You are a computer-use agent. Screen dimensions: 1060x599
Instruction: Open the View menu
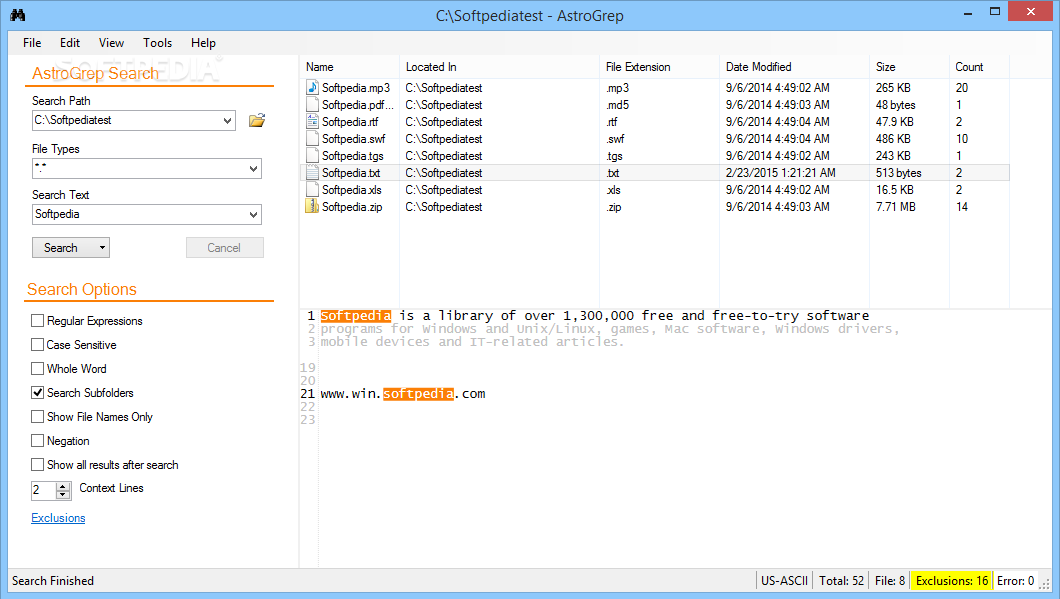(x=112, y=43)
